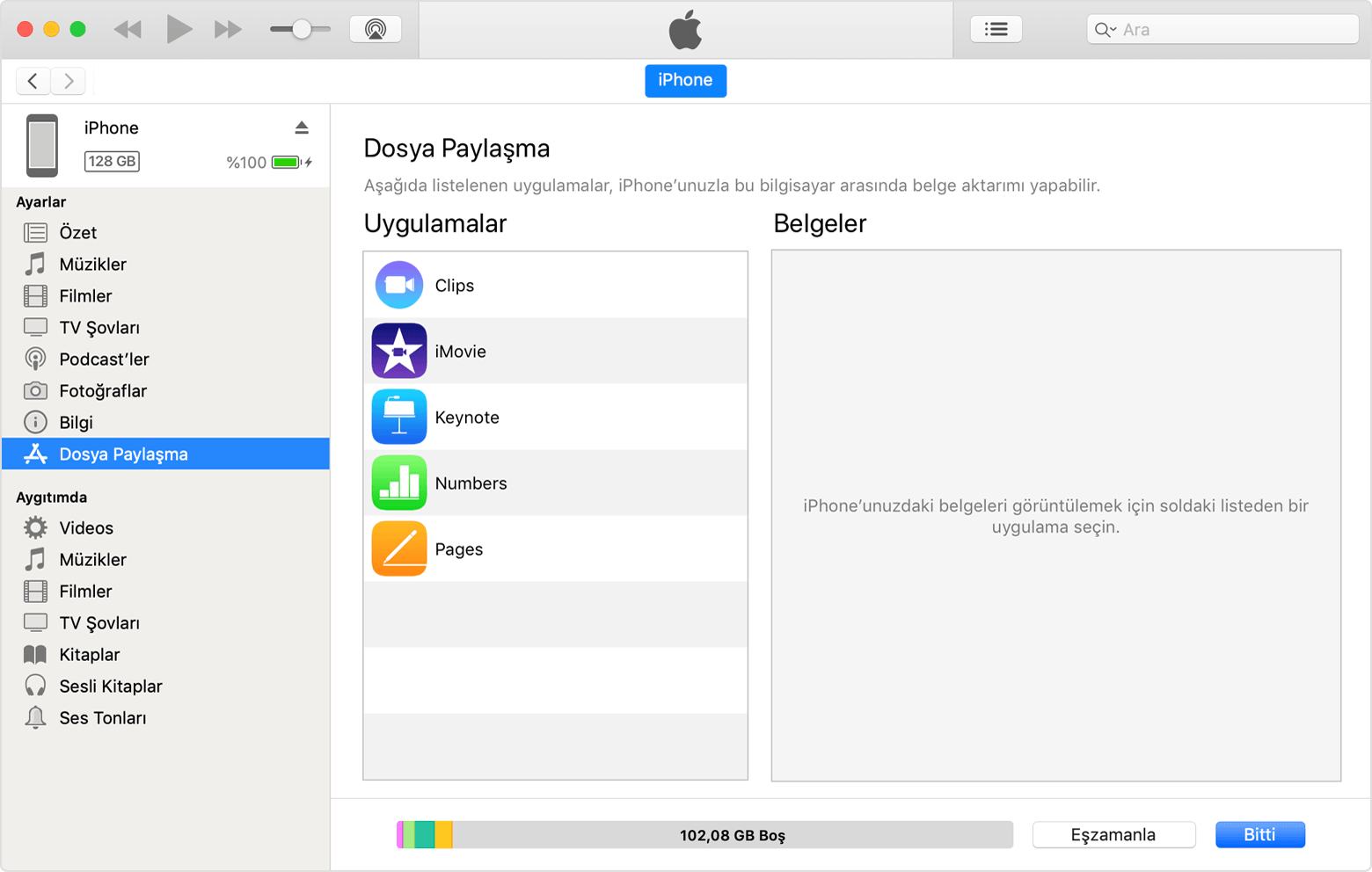Click the battery charge indicator
The width and height of the screenshot is (1372, 872).
point(287,162)
